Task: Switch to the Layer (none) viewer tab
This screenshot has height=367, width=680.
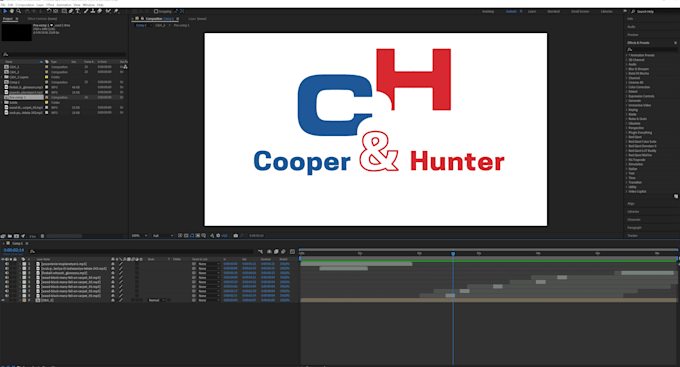Action: [197, 19]
